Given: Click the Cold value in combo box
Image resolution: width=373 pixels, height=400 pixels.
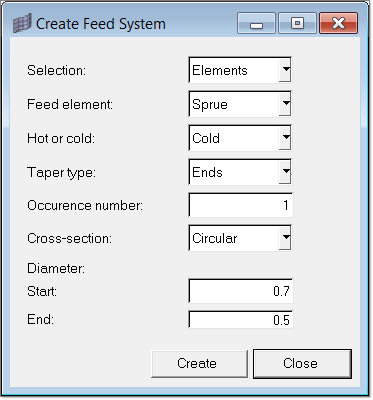Looking at the screenshot, I should click(x=206, y=138).
